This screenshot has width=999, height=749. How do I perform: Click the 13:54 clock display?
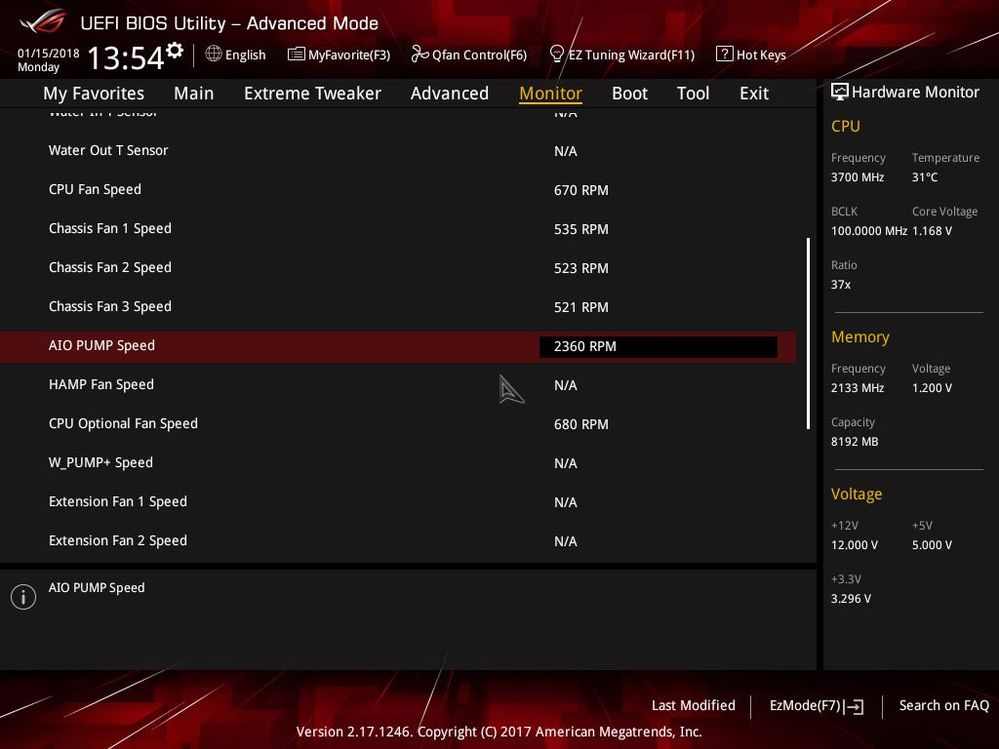(126, 58)
